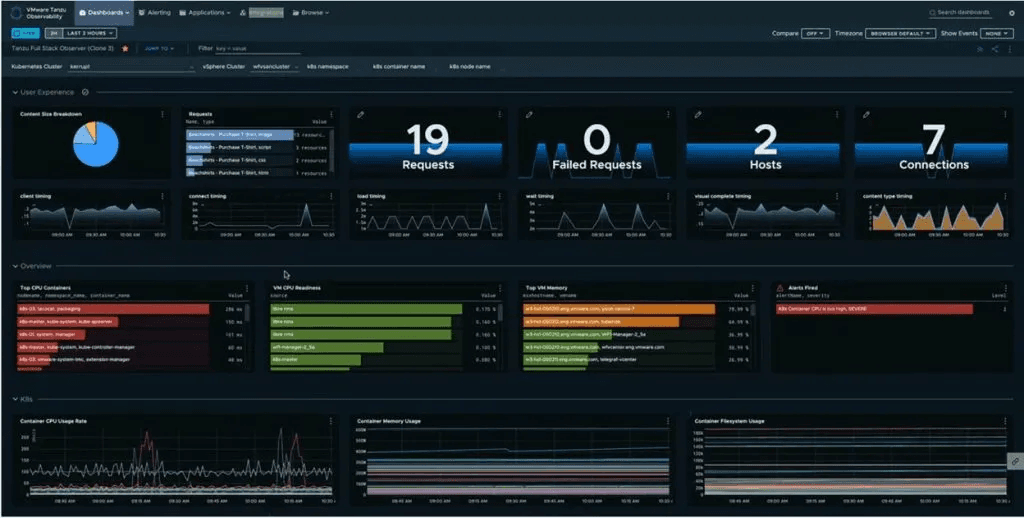The image size is (1024, 518).
Task: Toggle the Live mode button
Action: click(25, 33)
